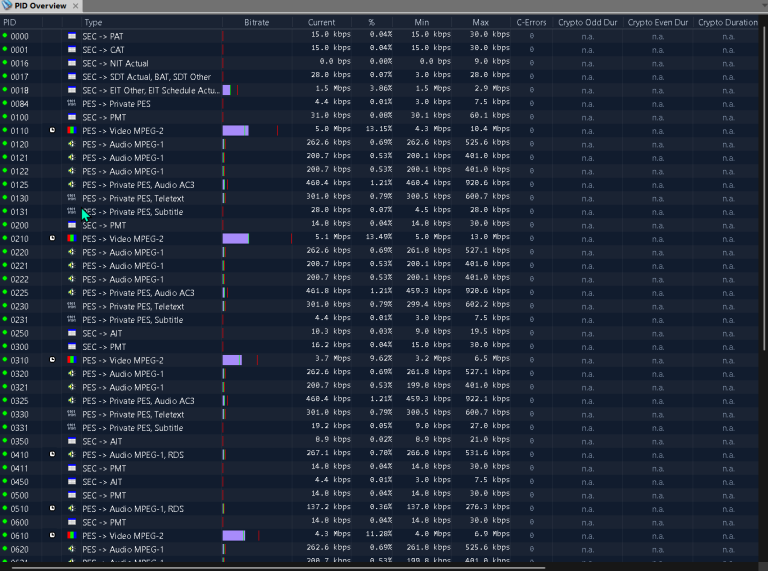Viewport: 768px width, 571px height.
Task: Click the private PES icon of PID 0084
Action: [x=72, y=103]
